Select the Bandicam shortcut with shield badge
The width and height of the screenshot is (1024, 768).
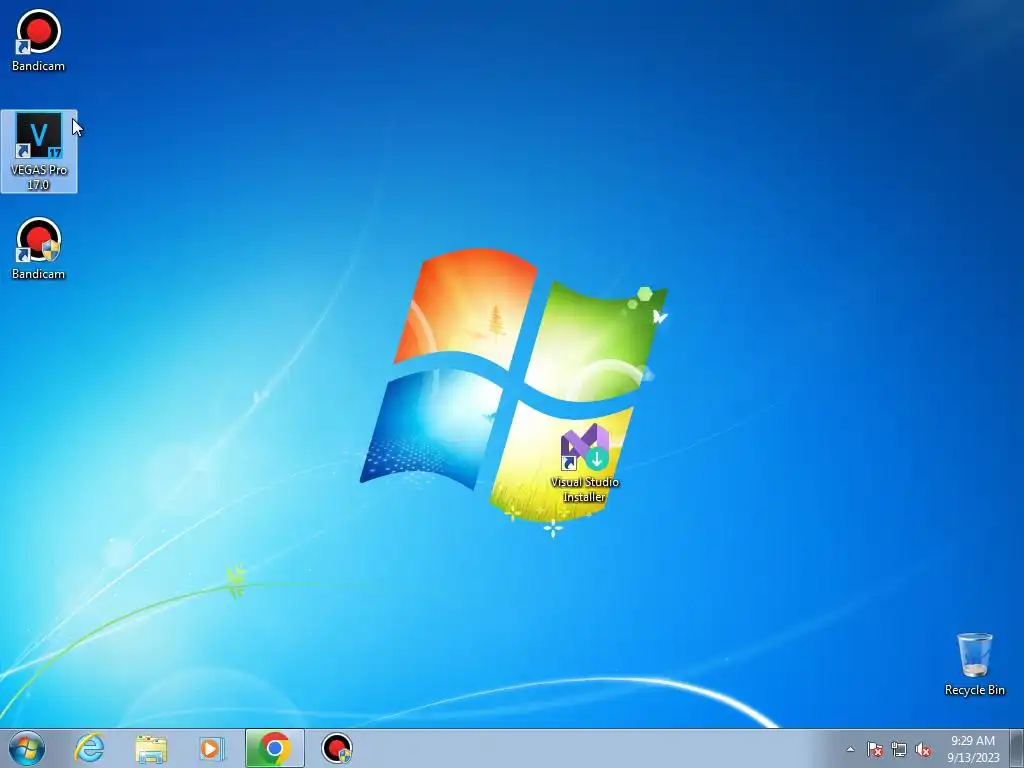click(38, 249)
